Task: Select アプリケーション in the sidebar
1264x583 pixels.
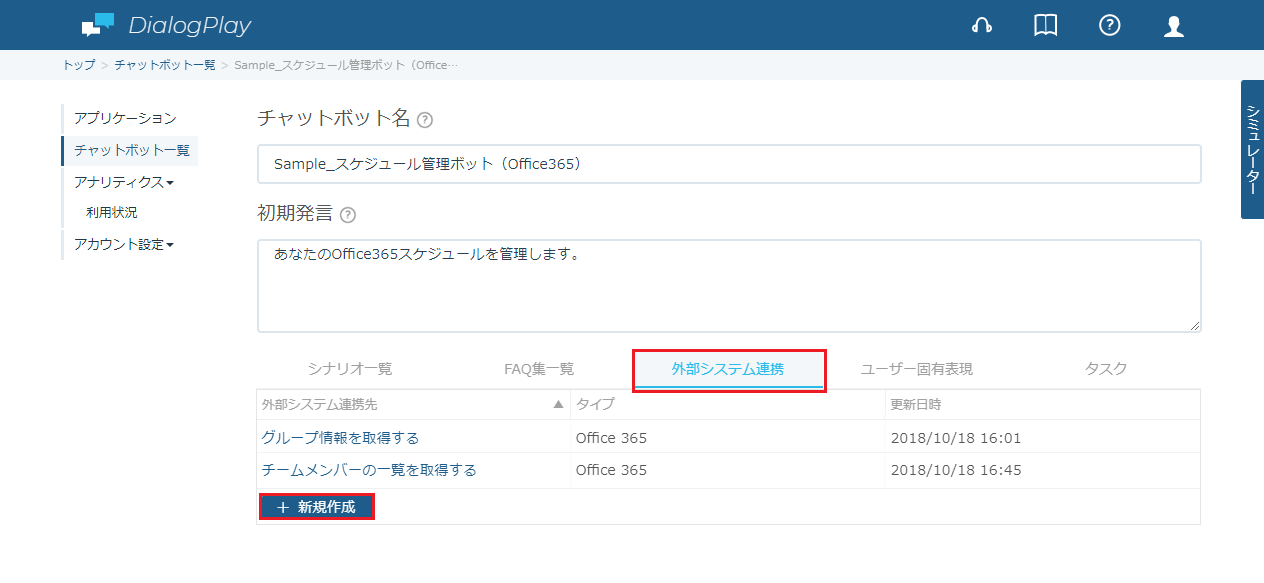Action: coord(125,119)
